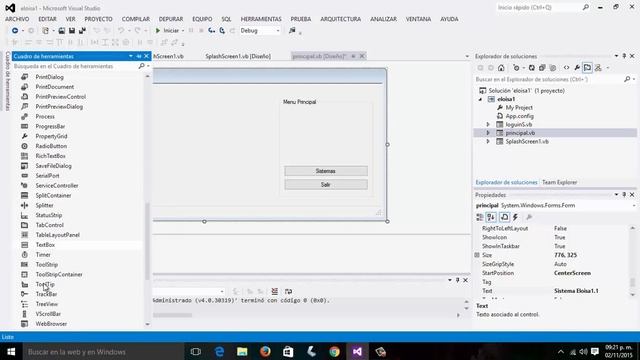Click search magnifier in Cuadro de herramientas

click(141, 66)
